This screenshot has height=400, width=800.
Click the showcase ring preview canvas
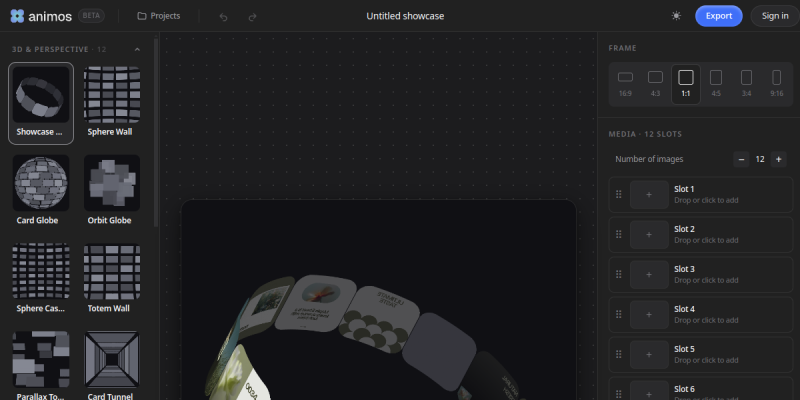[379, 300]
